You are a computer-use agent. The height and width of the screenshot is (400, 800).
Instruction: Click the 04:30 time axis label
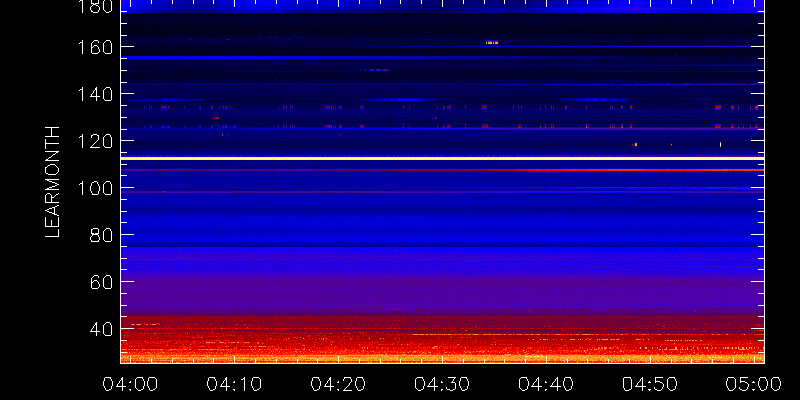pos(442,384)
